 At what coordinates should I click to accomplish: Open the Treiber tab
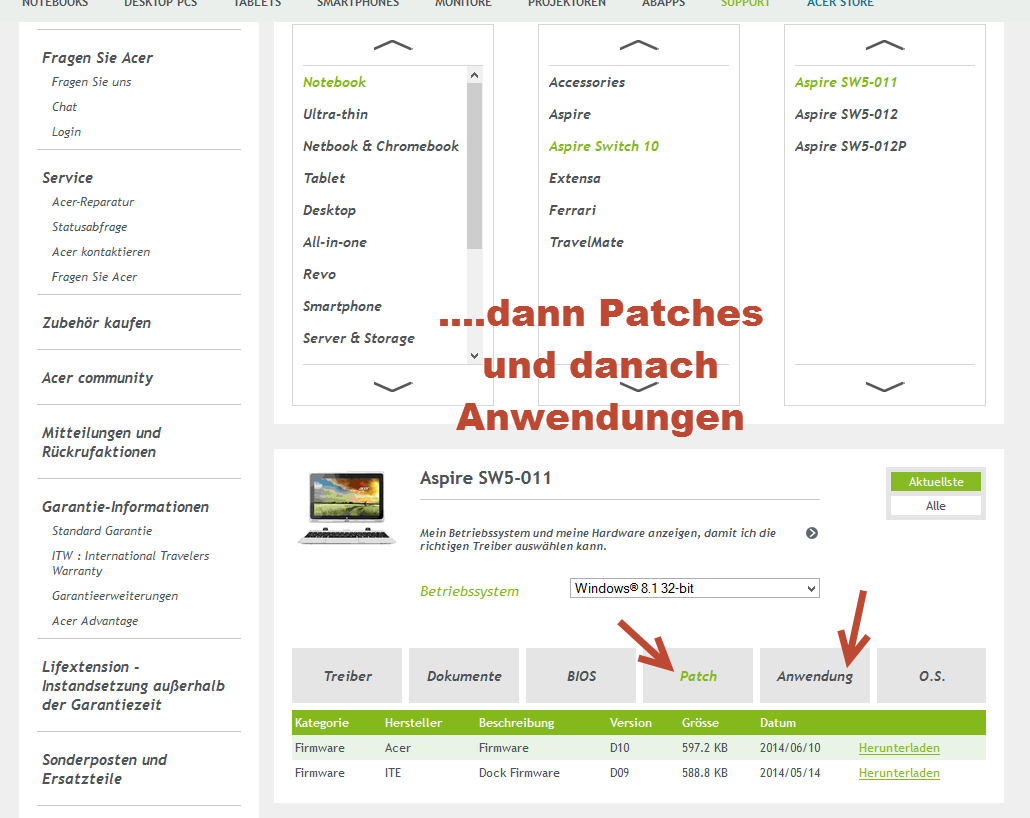(x=347, y=675)
